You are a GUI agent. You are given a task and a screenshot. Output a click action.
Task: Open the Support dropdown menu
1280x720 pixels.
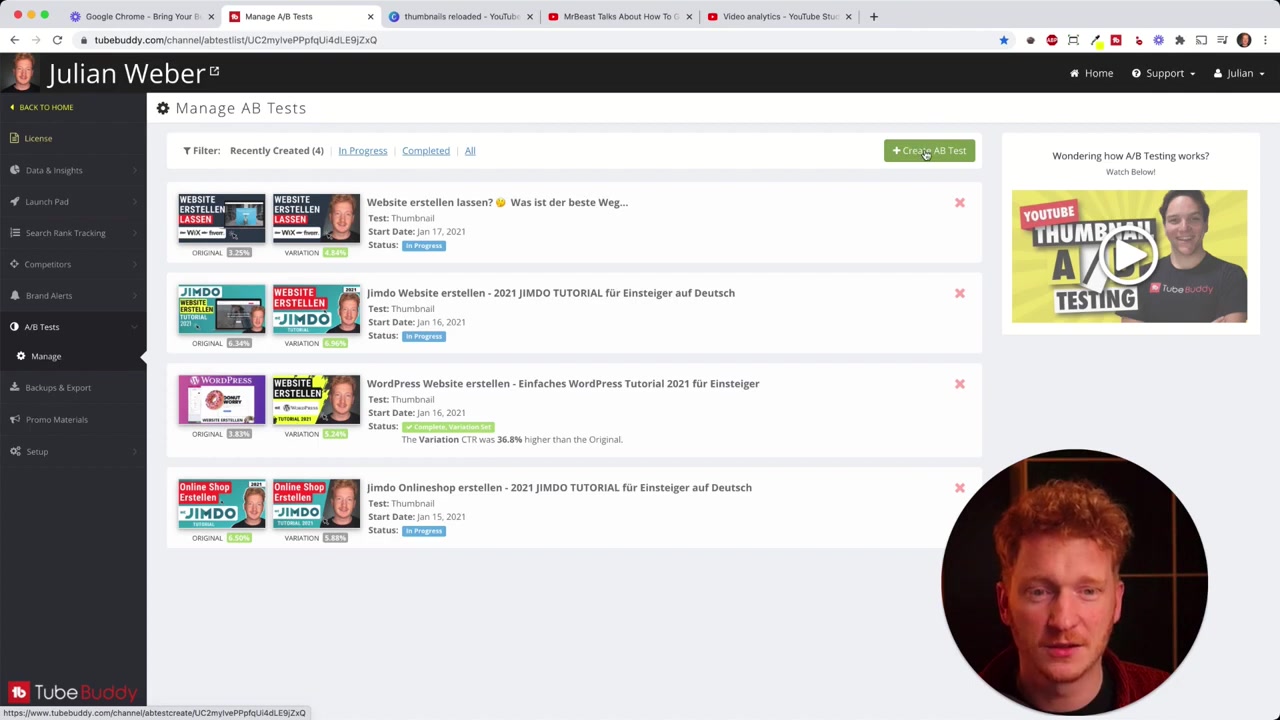1163,73
